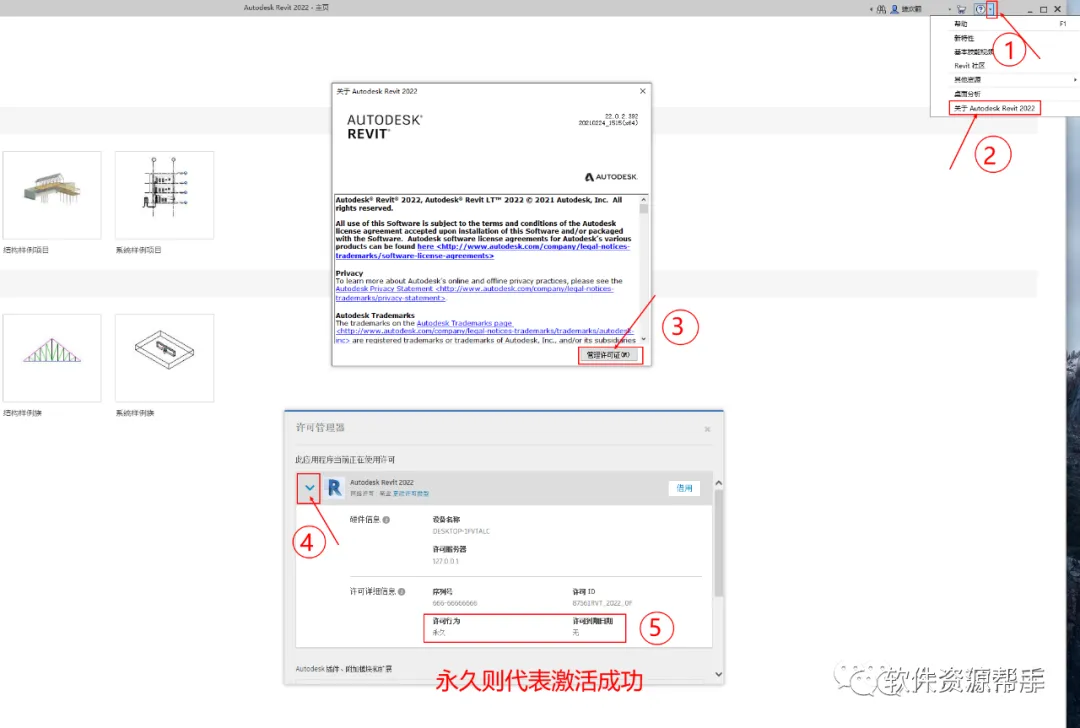The height and width of the screenshot is (728, 1080).
Task: Click the 借用 borrow button
Action: (684, 488)
